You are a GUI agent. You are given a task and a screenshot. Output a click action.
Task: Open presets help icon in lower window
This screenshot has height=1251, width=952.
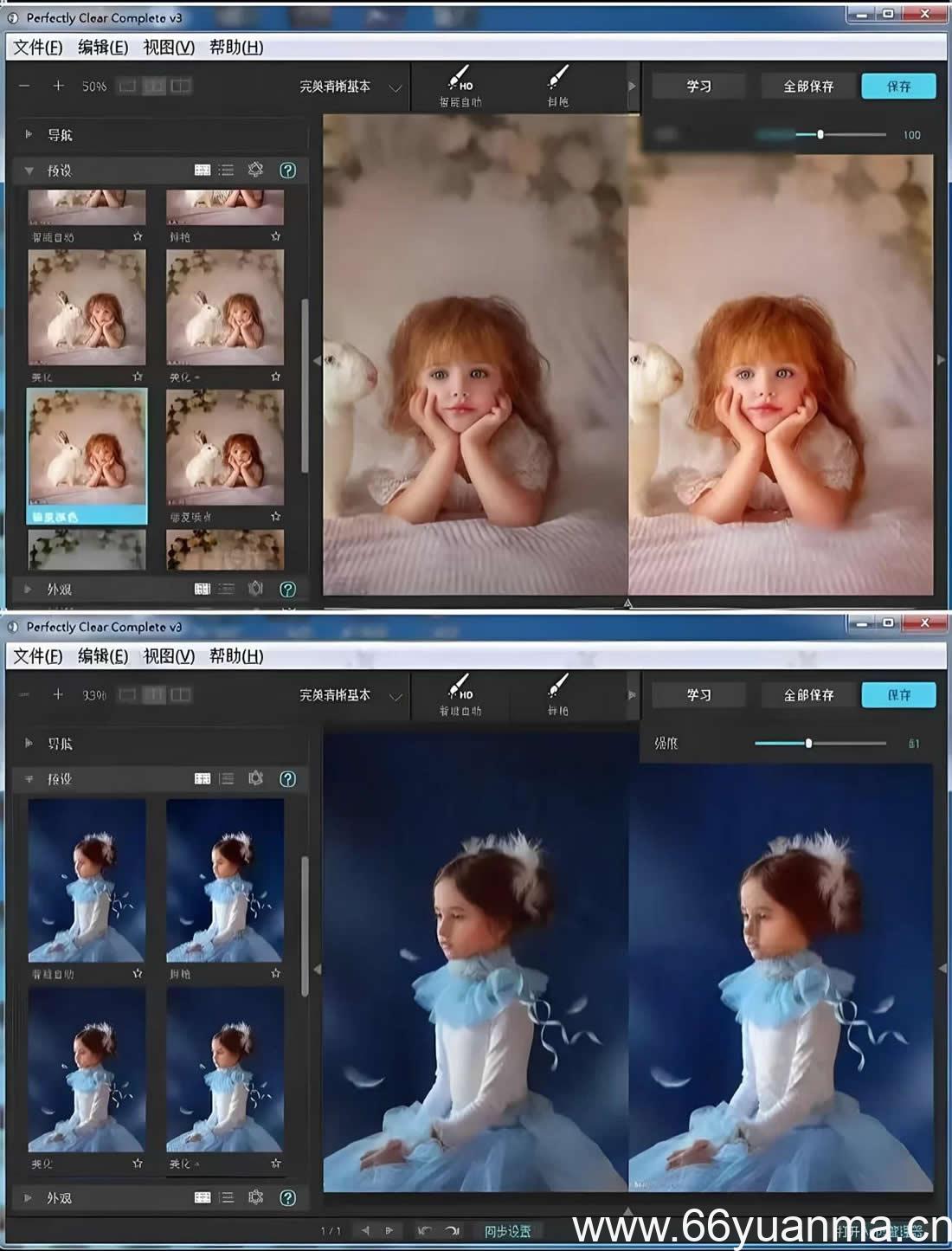tap(287, 779)
